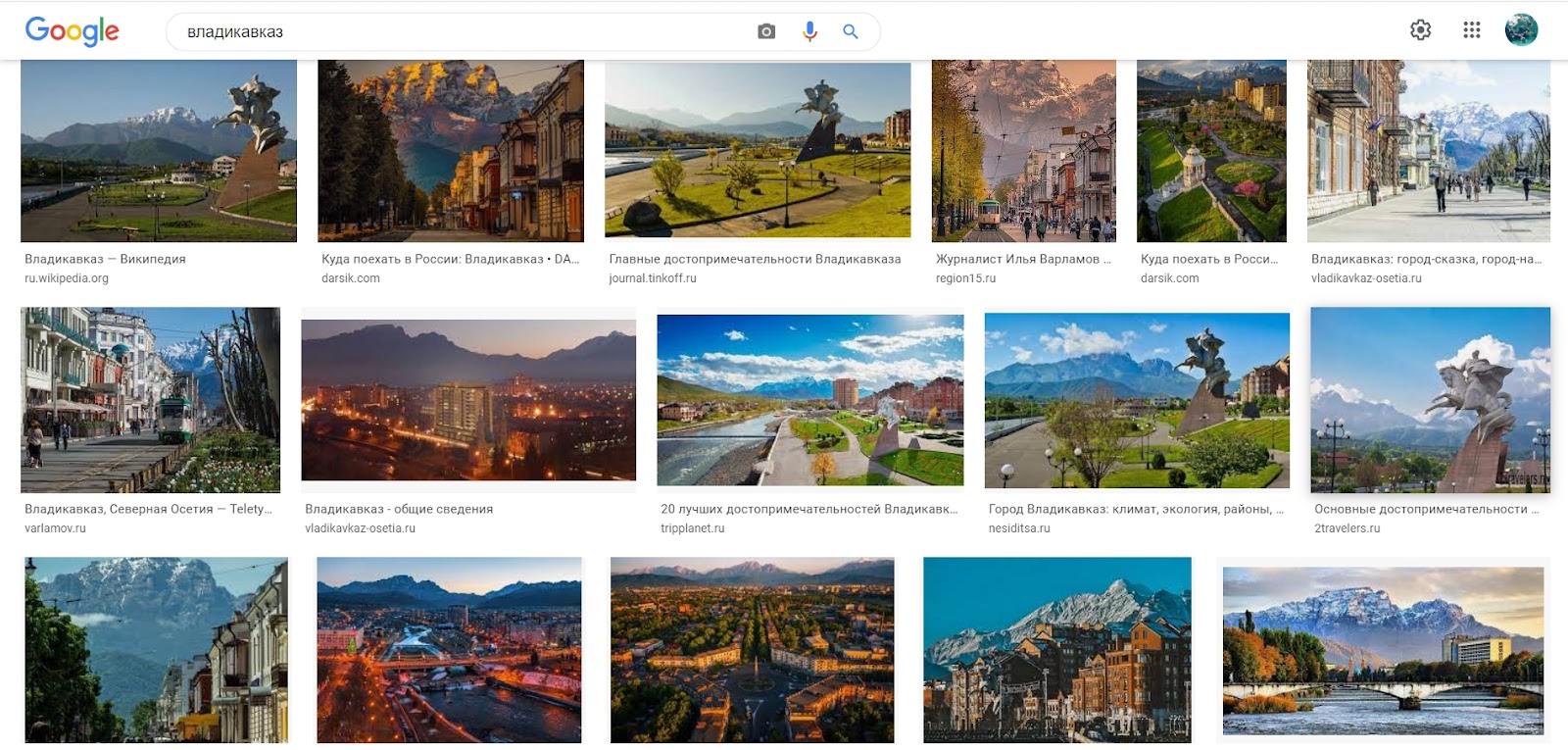Image resolution: width=1568 pixels, height=750 pixels.
Task: Open the город-сказка image from vladikavkaz-osetia.ru
Action: point(1429,151)
